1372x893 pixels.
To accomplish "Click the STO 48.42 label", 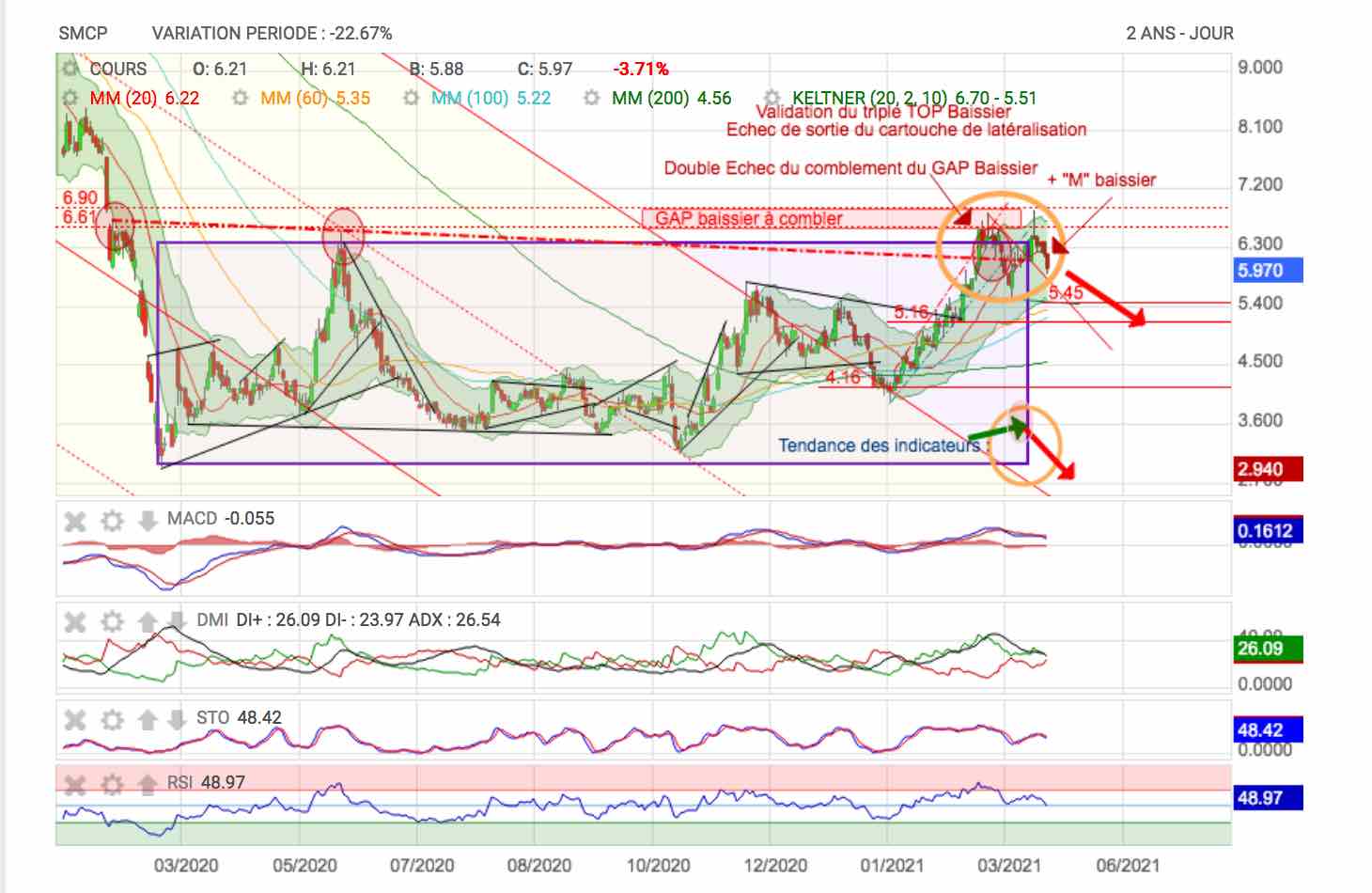I will click(x=239, y=717).
